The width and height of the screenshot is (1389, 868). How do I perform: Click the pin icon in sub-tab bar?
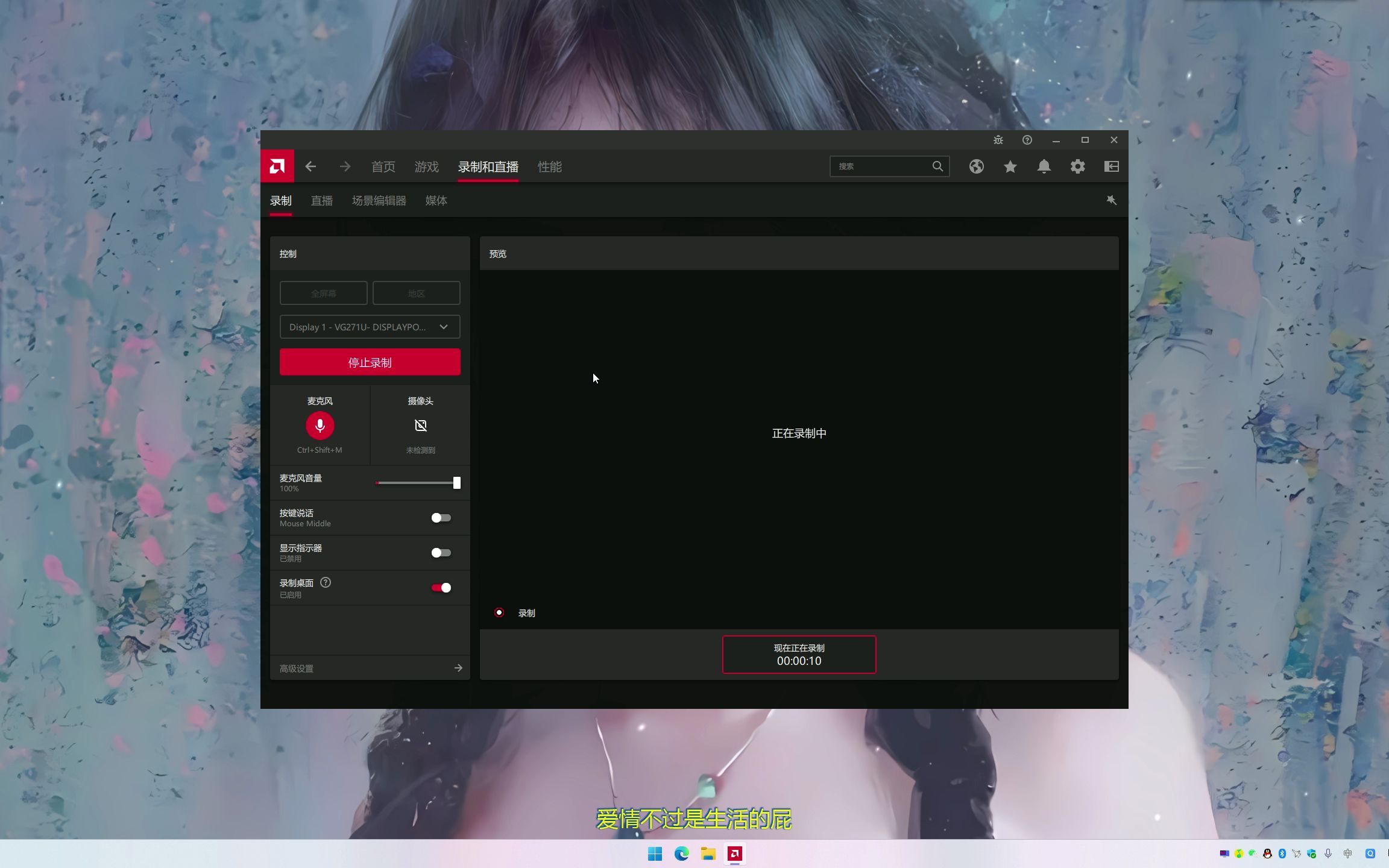1111,200
